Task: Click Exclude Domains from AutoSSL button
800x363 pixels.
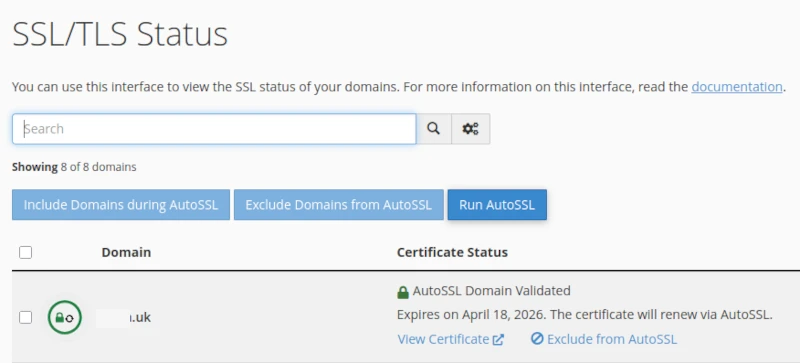Action: click(339, 205)
